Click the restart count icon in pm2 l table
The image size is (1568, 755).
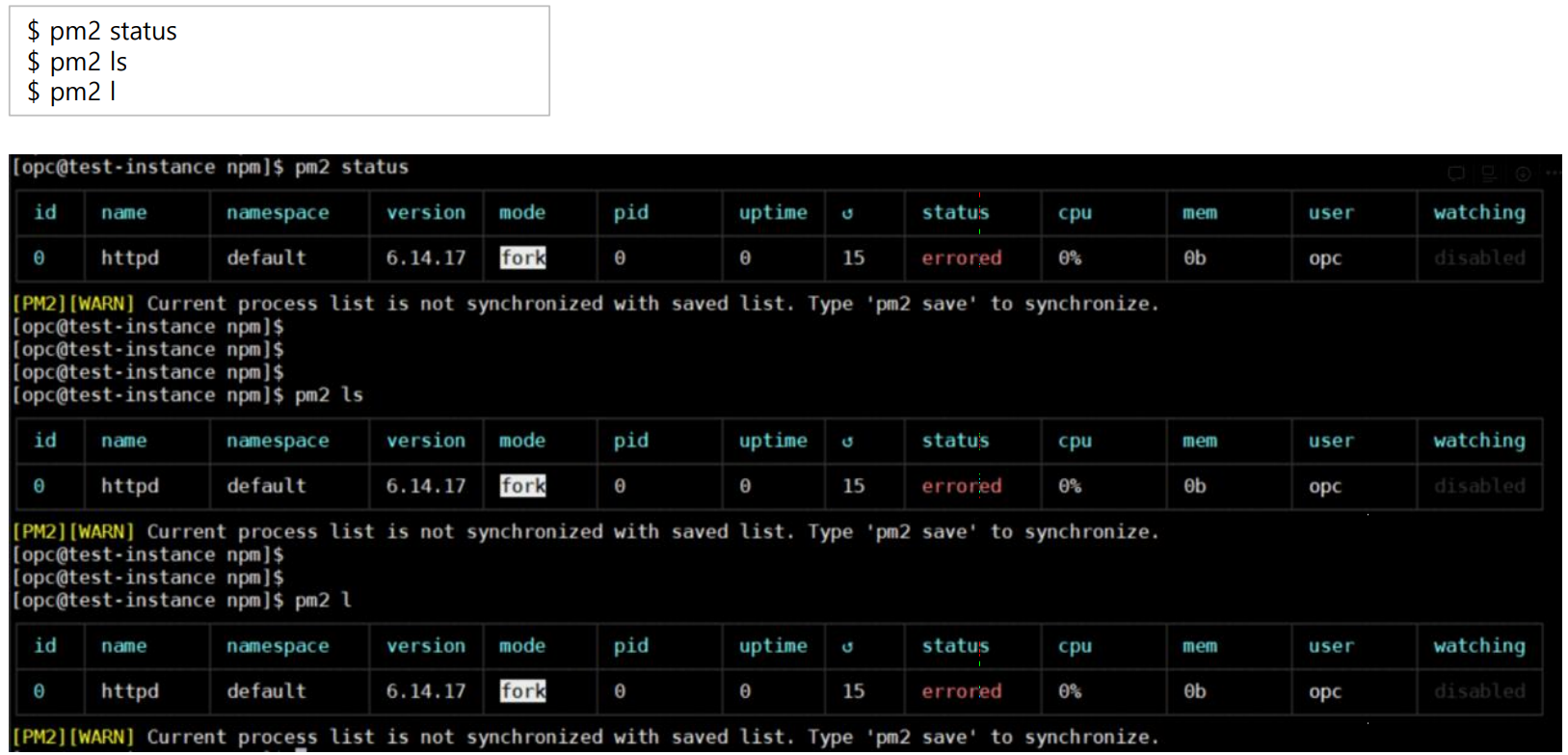[x=847, y=647]
